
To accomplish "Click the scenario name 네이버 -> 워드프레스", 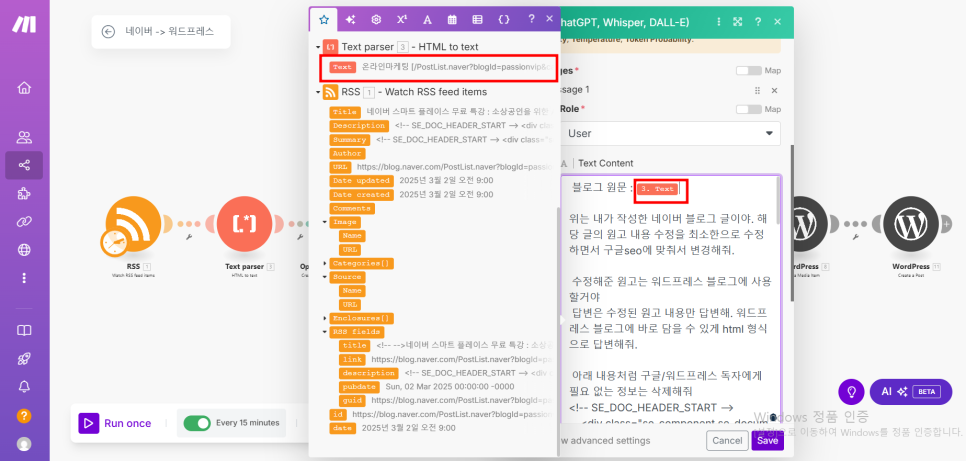I will pos(169,31).
